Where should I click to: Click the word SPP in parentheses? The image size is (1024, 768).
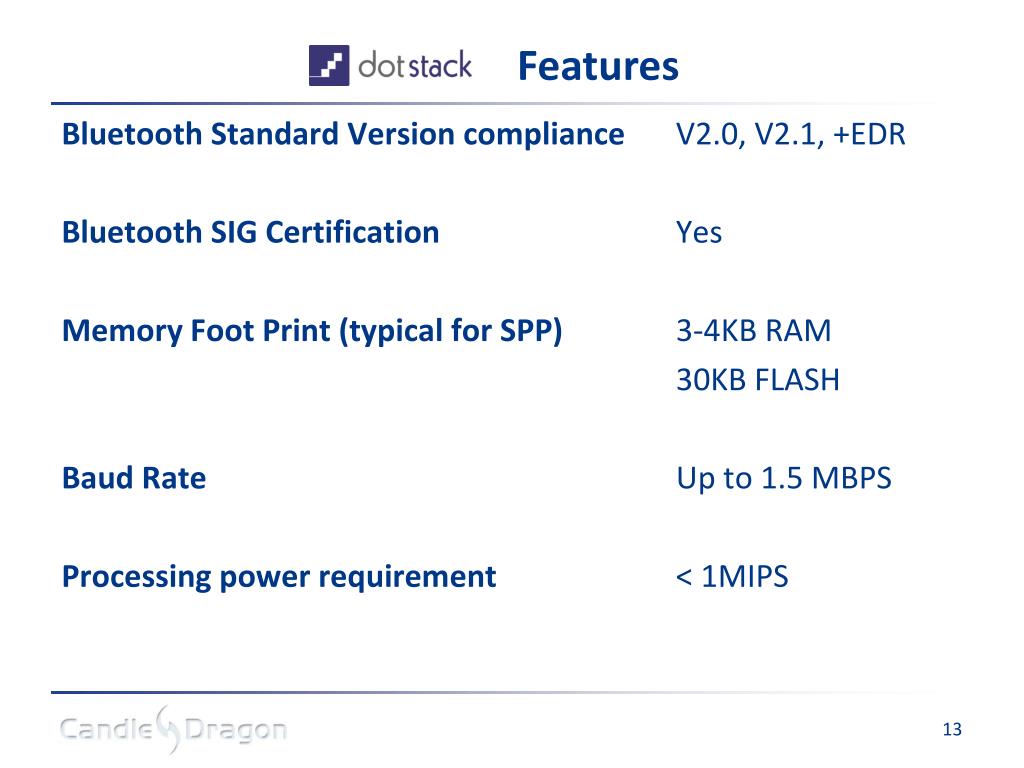point(527,330)
